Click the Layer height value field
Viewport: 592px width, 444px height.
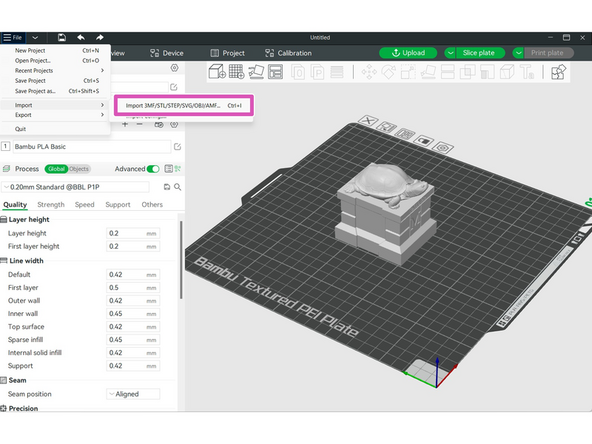click(133, 233)
